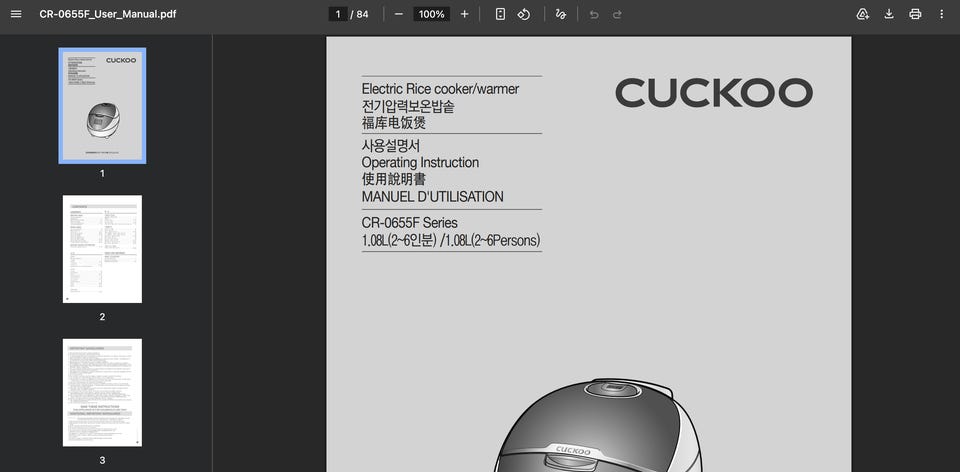Screen dimensions: 960x472
Task: Select page 1 thumbnail
Action: pyautogui.click(x=102, y=106)
